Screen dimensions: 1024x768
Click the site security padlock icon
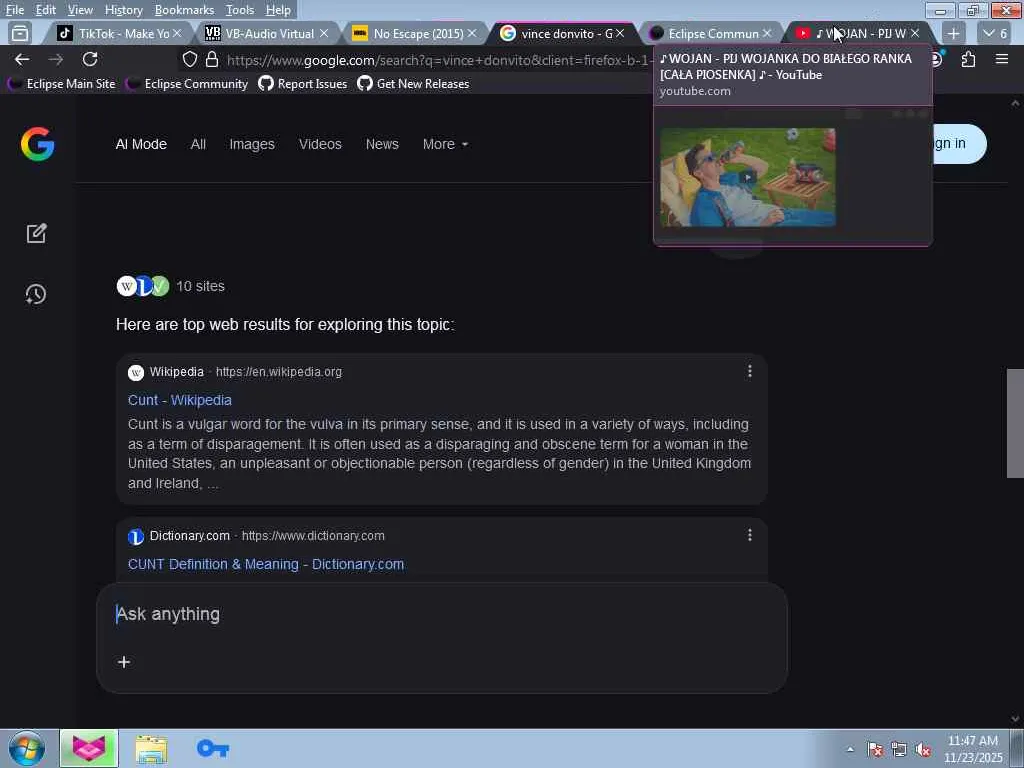212,59
